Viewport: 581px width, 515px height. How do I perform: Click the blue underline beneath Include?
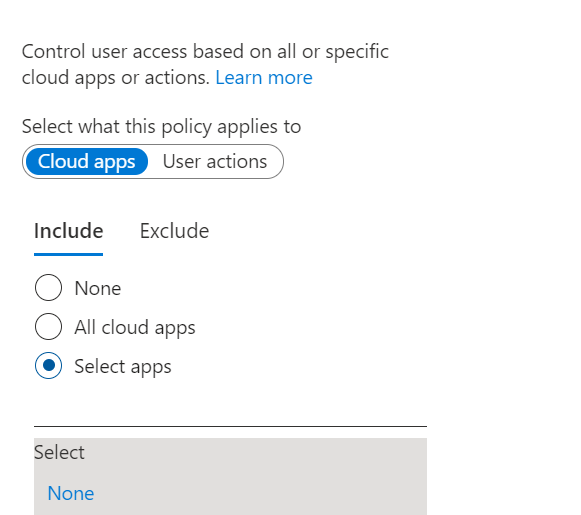[69, 254]
